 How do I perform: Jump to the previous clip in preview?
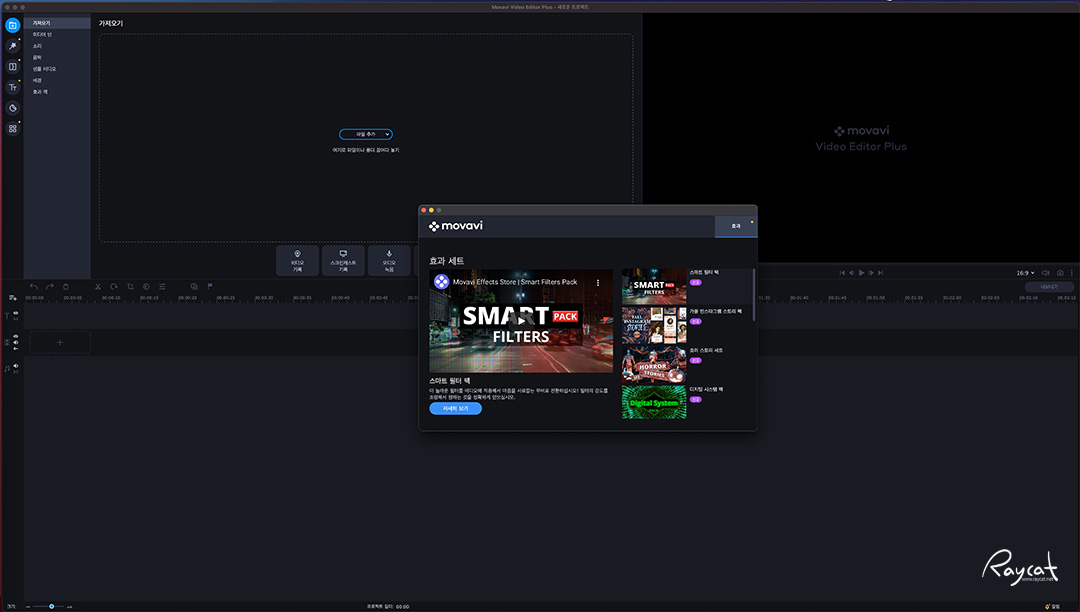842,273
